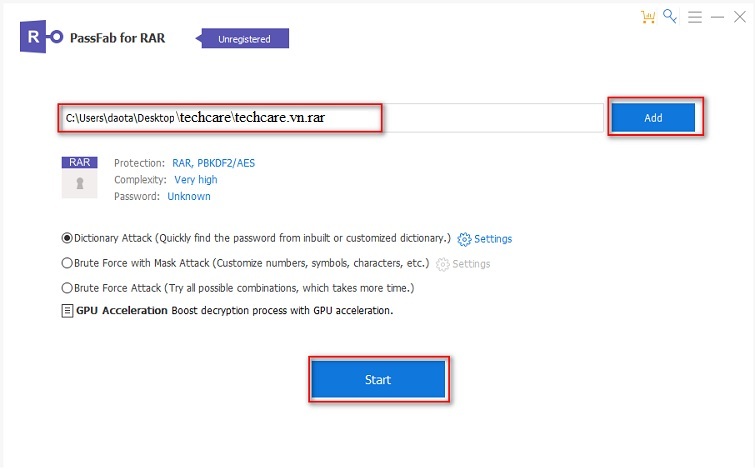Open the hamburger menu
This screenshot has height=470, width=755.
(x=694, y=17)
